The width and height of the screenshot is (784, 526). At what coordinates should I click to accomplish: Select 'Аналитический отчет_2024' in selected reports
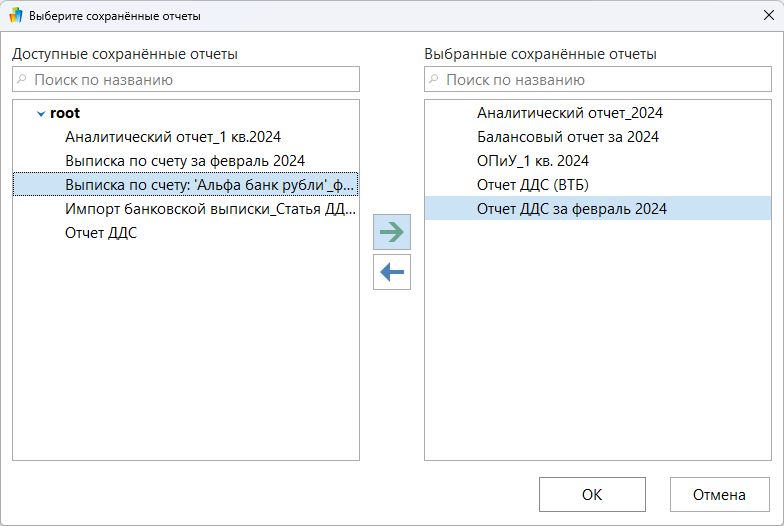[x=569, y=113]
